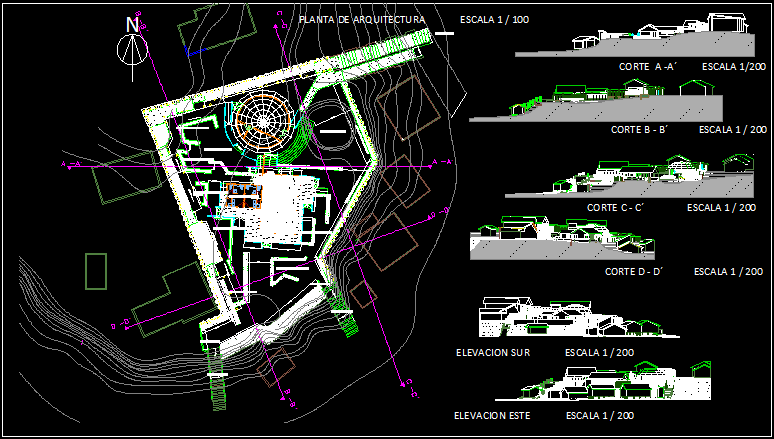
Task: Select the 'PLANTA DE ARQUITECTURA' title text
Action: coord(362,20)
